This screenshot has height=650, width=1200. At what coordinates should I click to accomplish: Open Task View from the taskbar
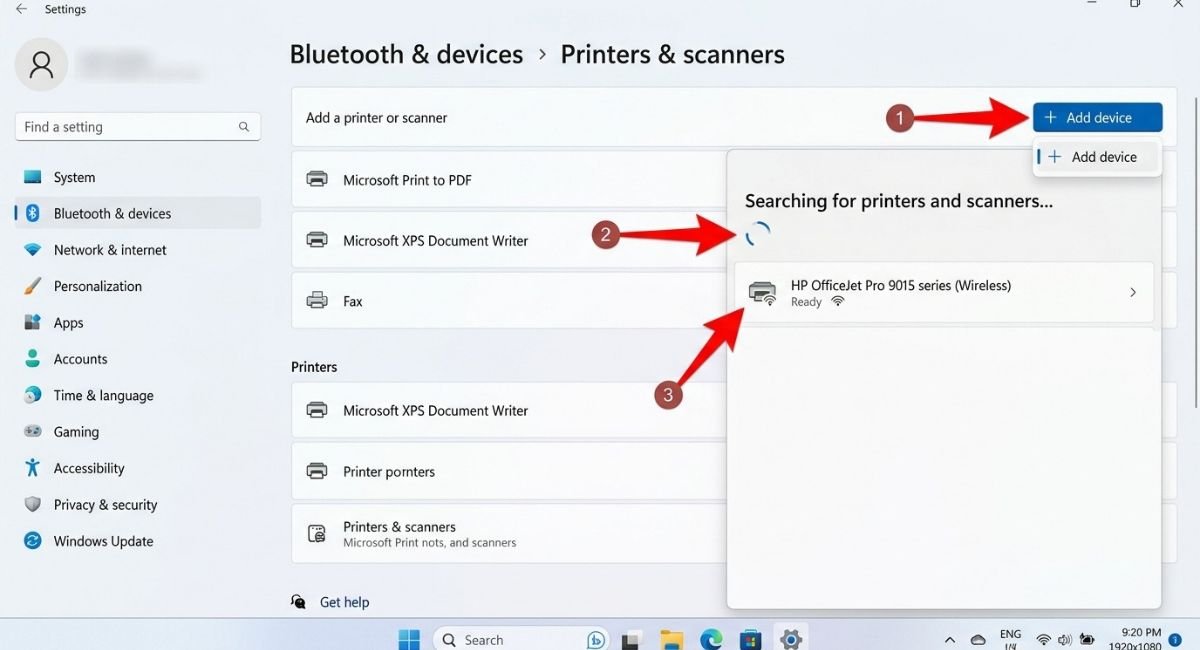[x=631, y=640]
